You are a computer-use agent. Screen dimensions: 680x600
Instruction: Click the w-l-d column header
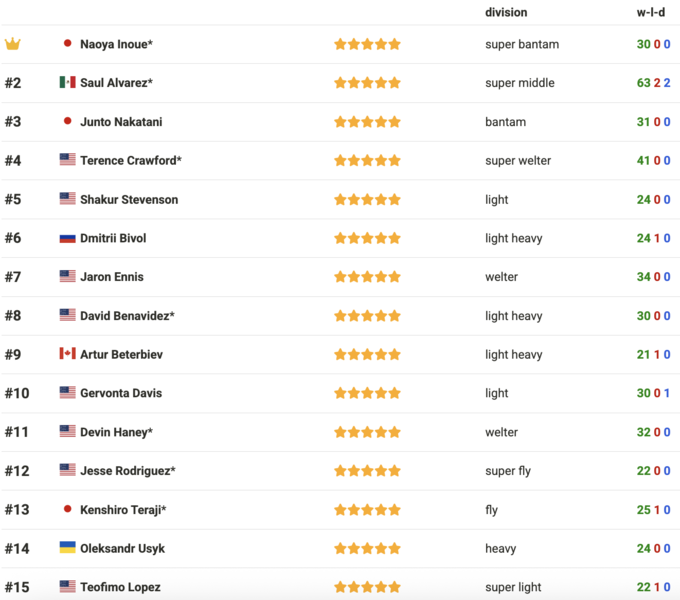coord(653,13)
